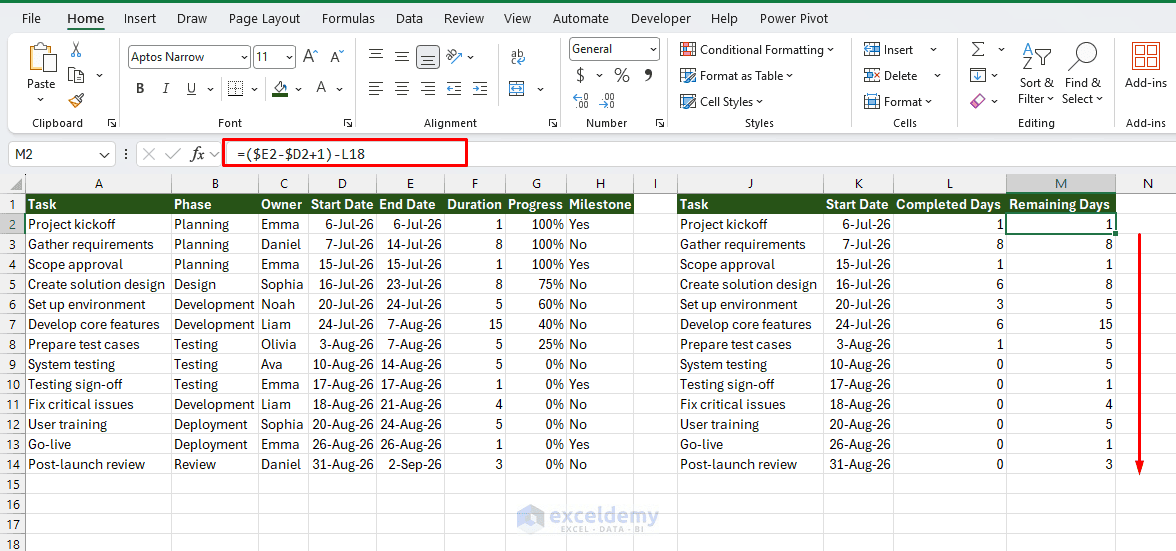Viewport: 1176px width, 551px height.
Task: Select Top Align icon
Action: (x=376, y=56)
